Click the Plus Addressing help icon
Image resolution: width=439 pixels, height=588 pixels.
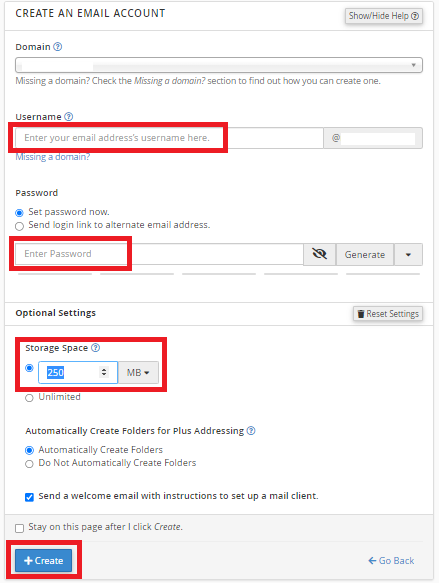251,430
